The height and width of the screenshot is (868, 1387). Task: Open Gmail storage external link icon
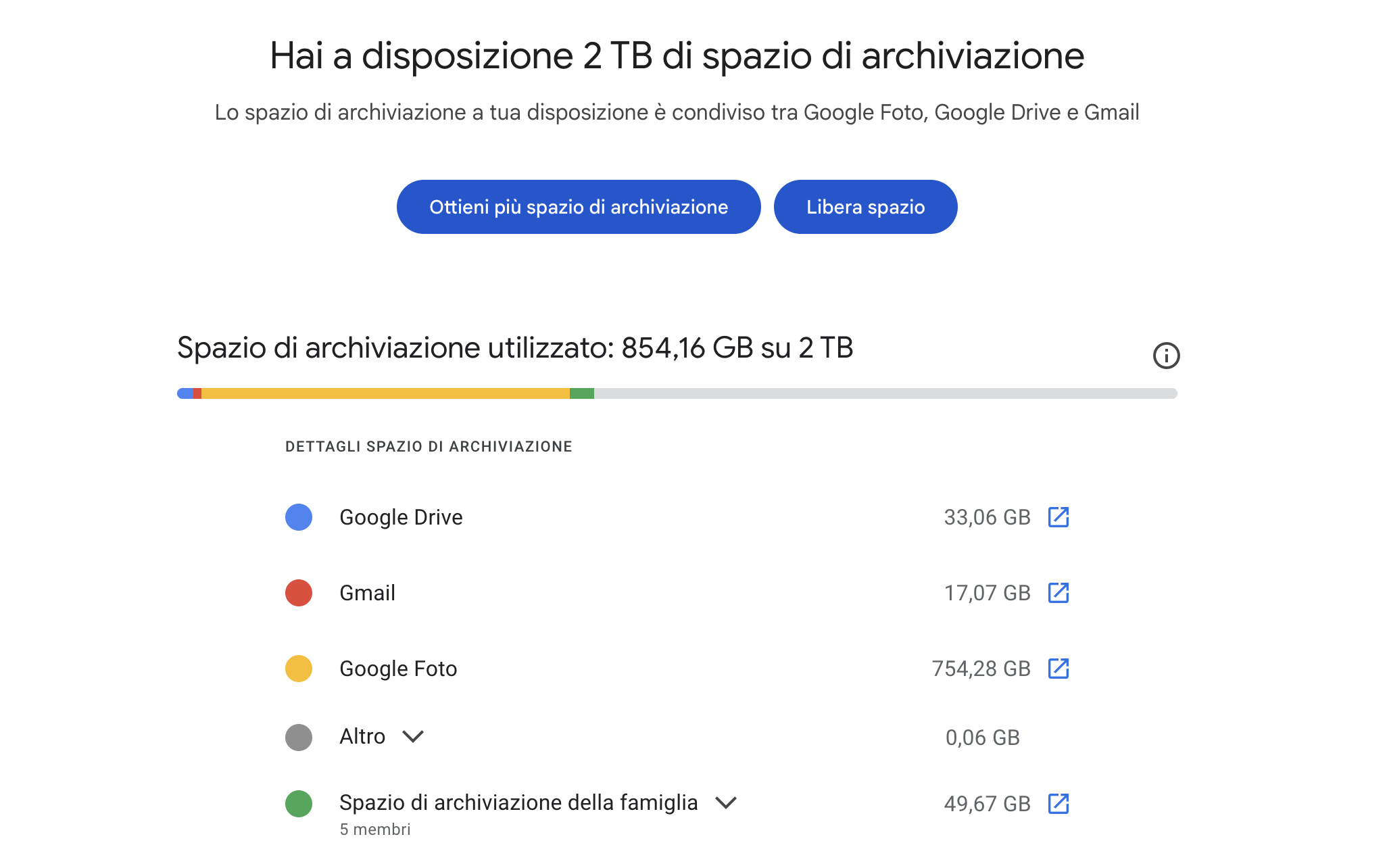(x=1058, y=593)
